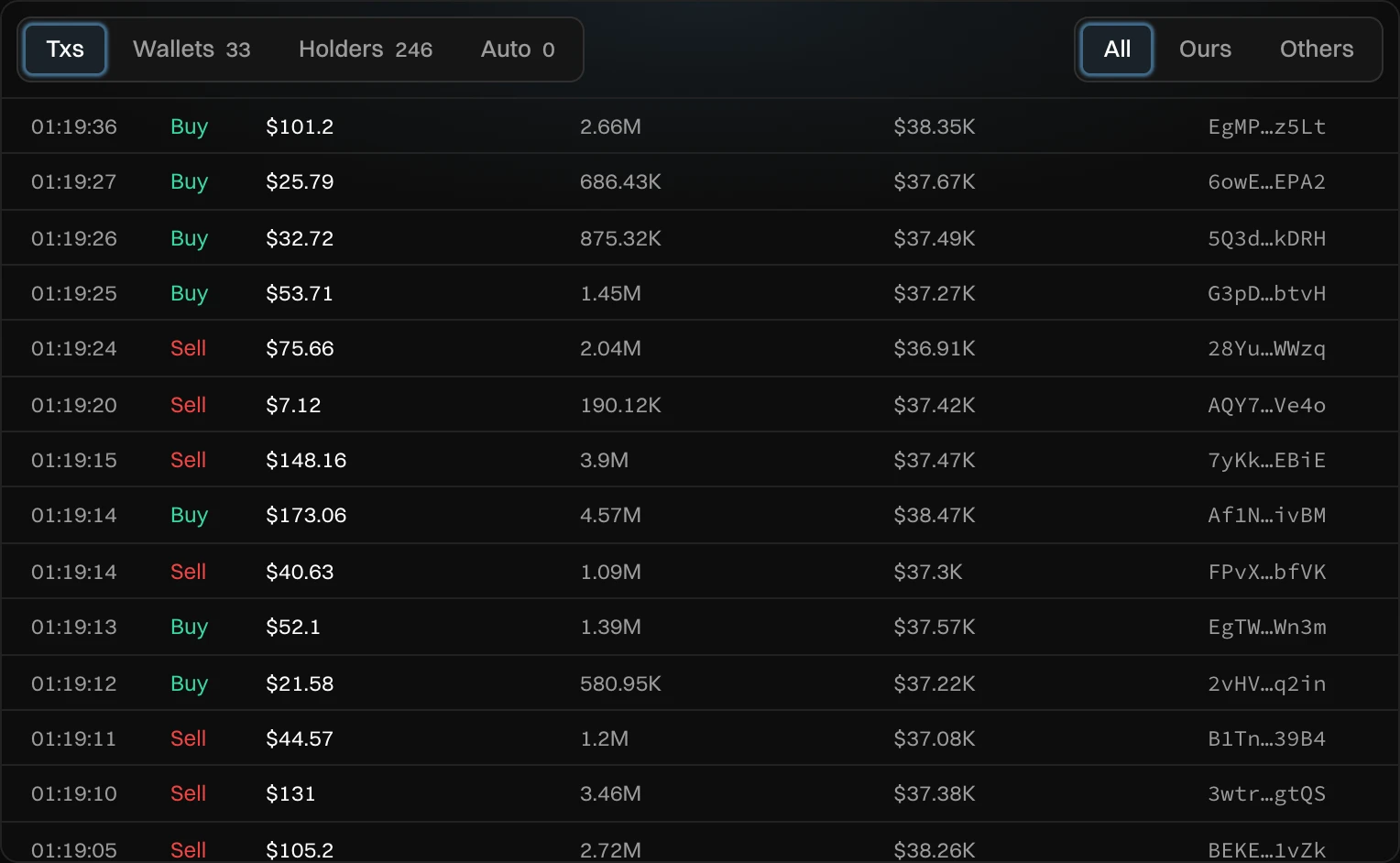Screen dimensions: 1400x863
Task: Open wallet address FPvX...bfVK
Action: [x=1267, y=572]
